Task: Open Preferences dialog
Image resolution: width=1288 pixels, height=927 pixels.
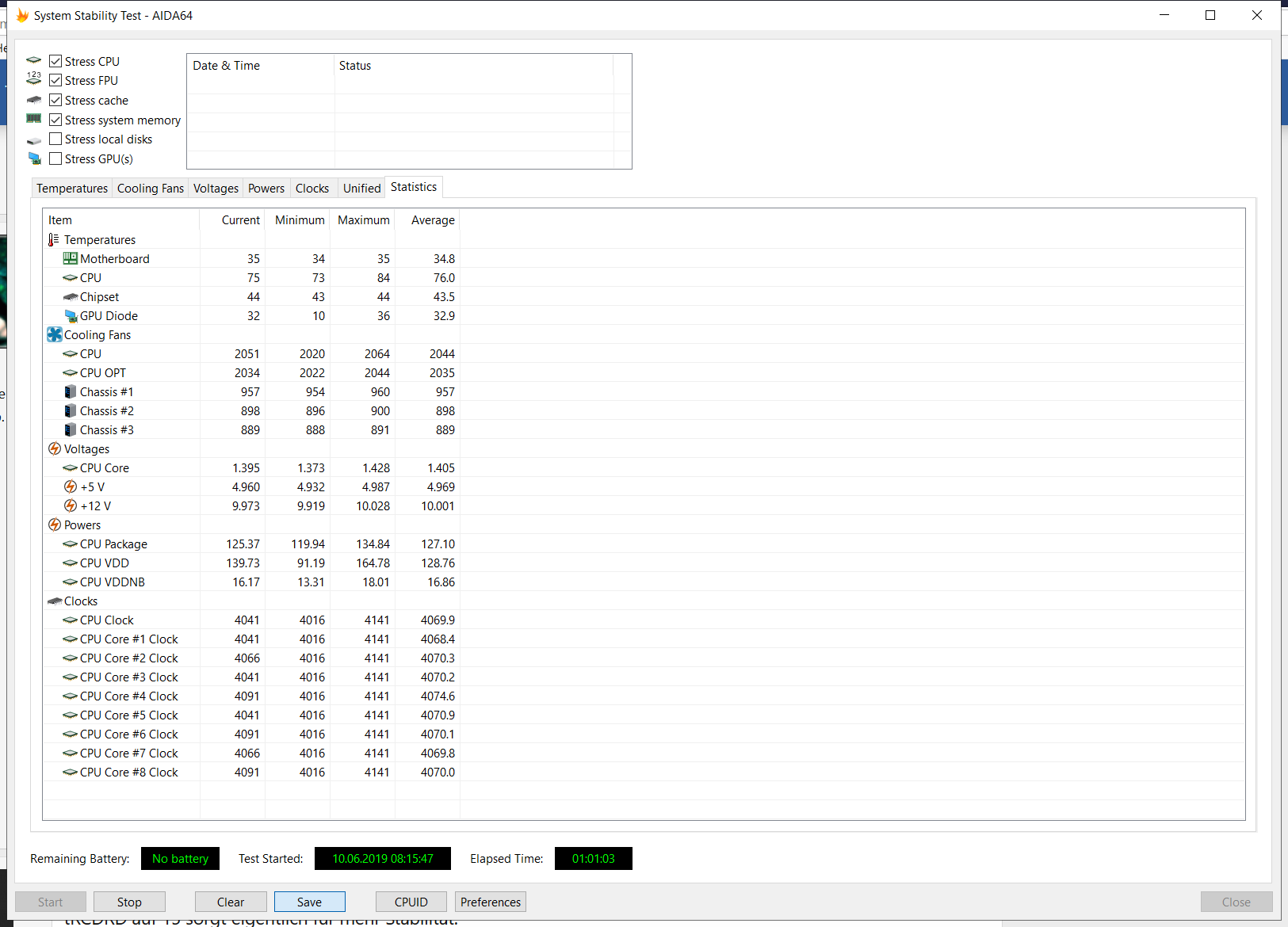Action: pos(491,902)
